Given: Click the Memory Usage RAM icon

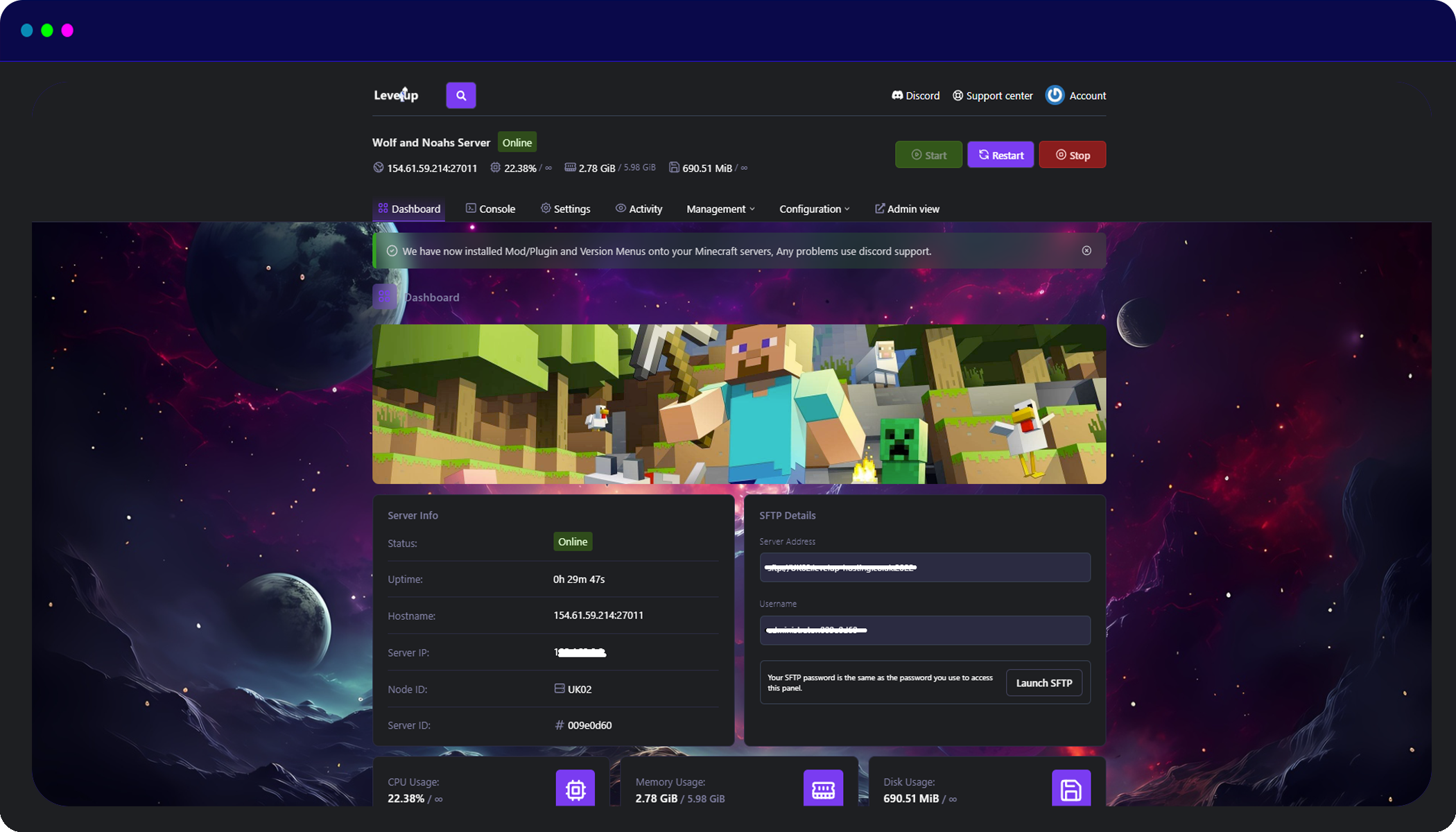Looking at the screenshot, I should click(824, 788).
